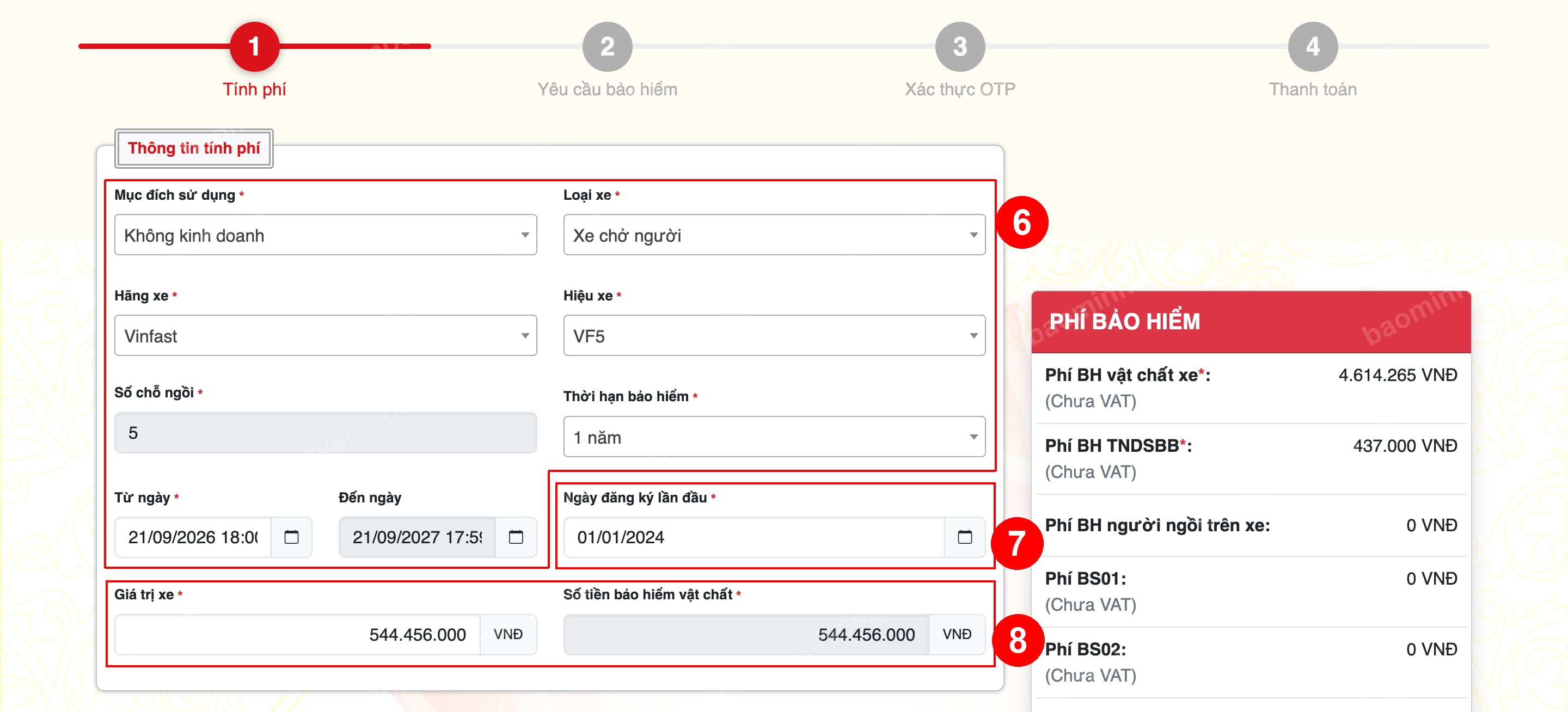Select step 4 circle Thanh toán
Image resolution: width=1568 pixels, height=712 pixels.
coord(1312,46)
